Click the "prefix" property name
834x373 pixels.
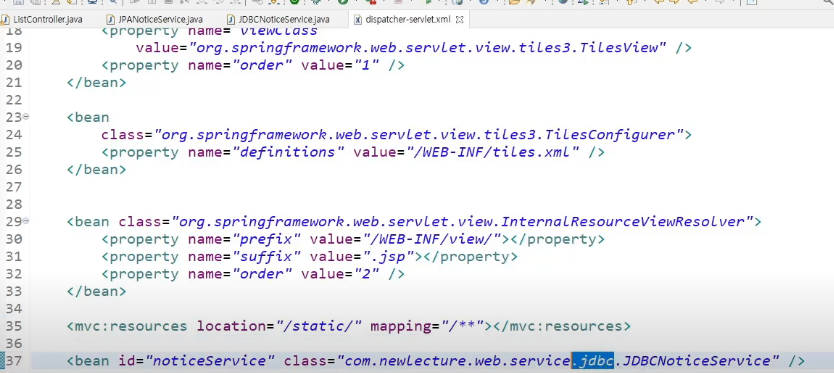(267, 239)
